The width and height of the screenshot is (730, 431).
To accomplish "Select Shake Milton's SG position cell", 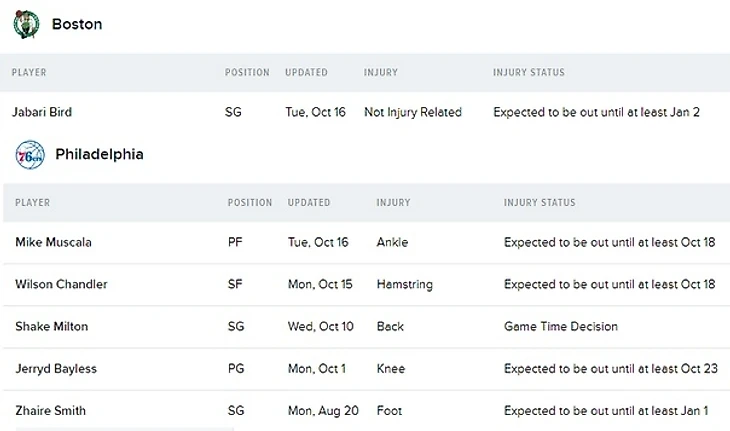I will pyautogui.click(x=236, y=326).
